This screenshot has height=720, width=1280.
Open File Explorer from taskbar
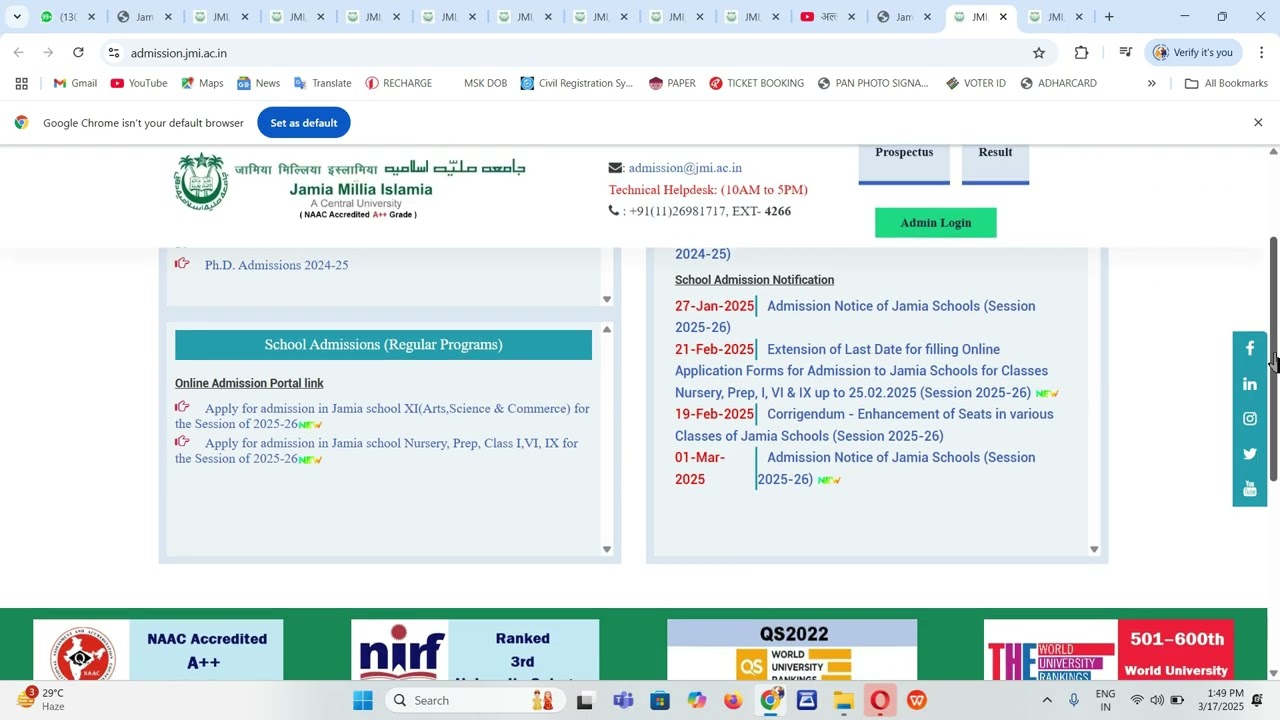[x=843, y=700]
